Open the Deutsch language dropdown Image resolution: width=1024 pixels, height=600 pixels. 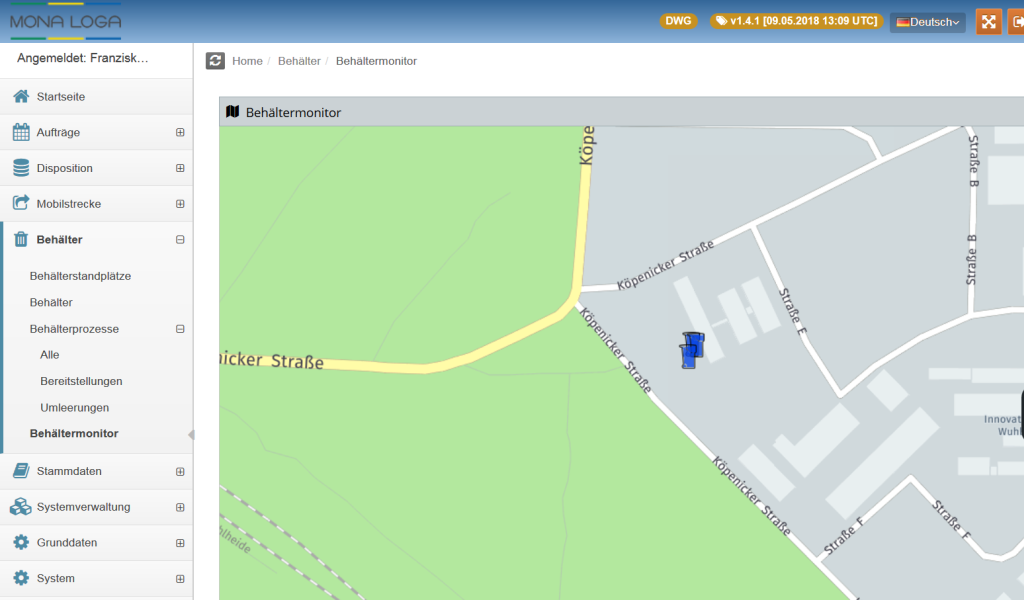pos(927,22)
